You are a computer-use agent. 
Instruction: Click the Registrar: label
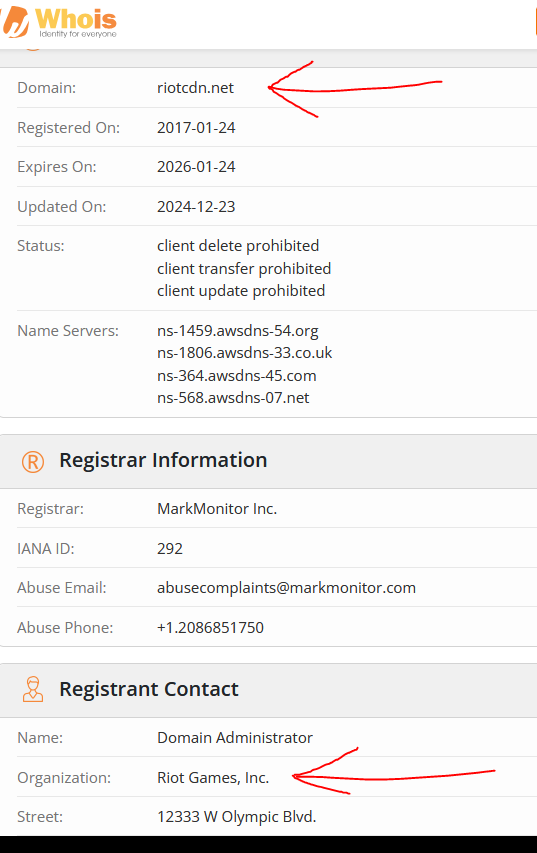51,509
